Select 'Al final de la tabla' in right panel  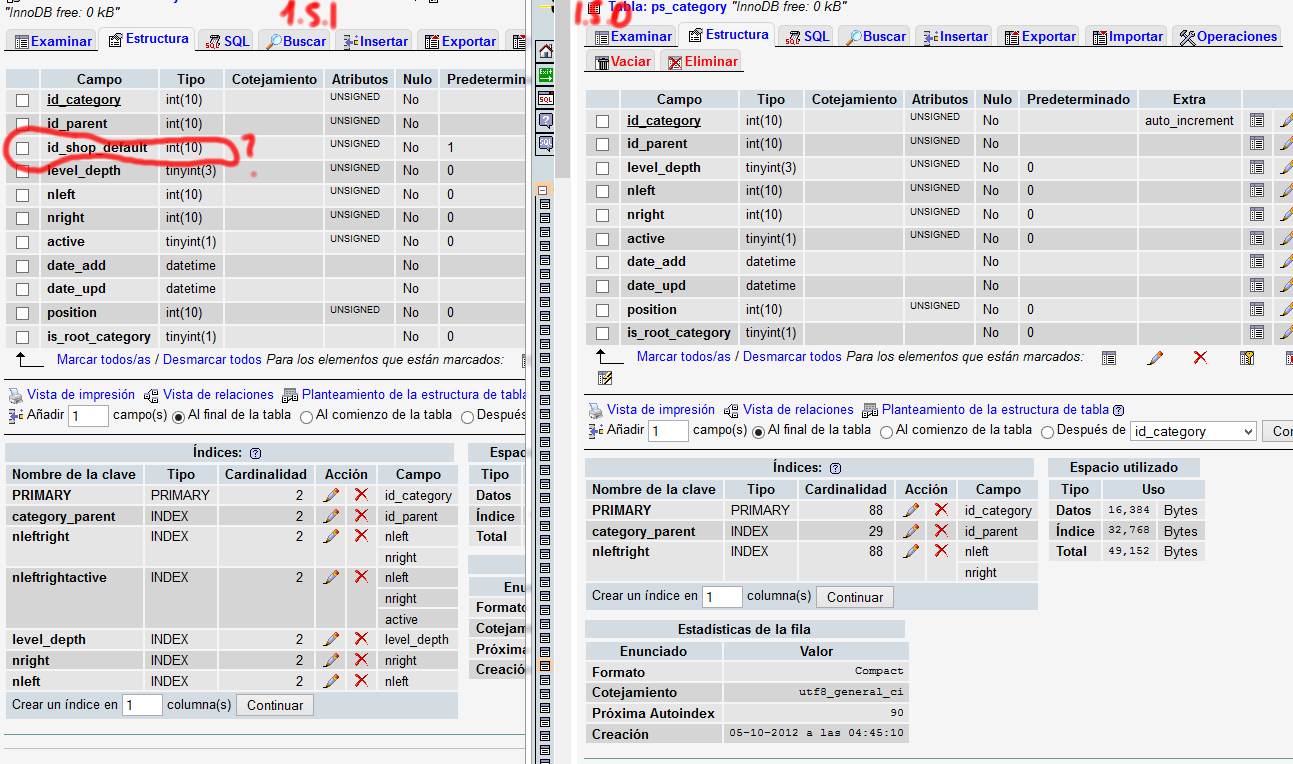point(759,431)
